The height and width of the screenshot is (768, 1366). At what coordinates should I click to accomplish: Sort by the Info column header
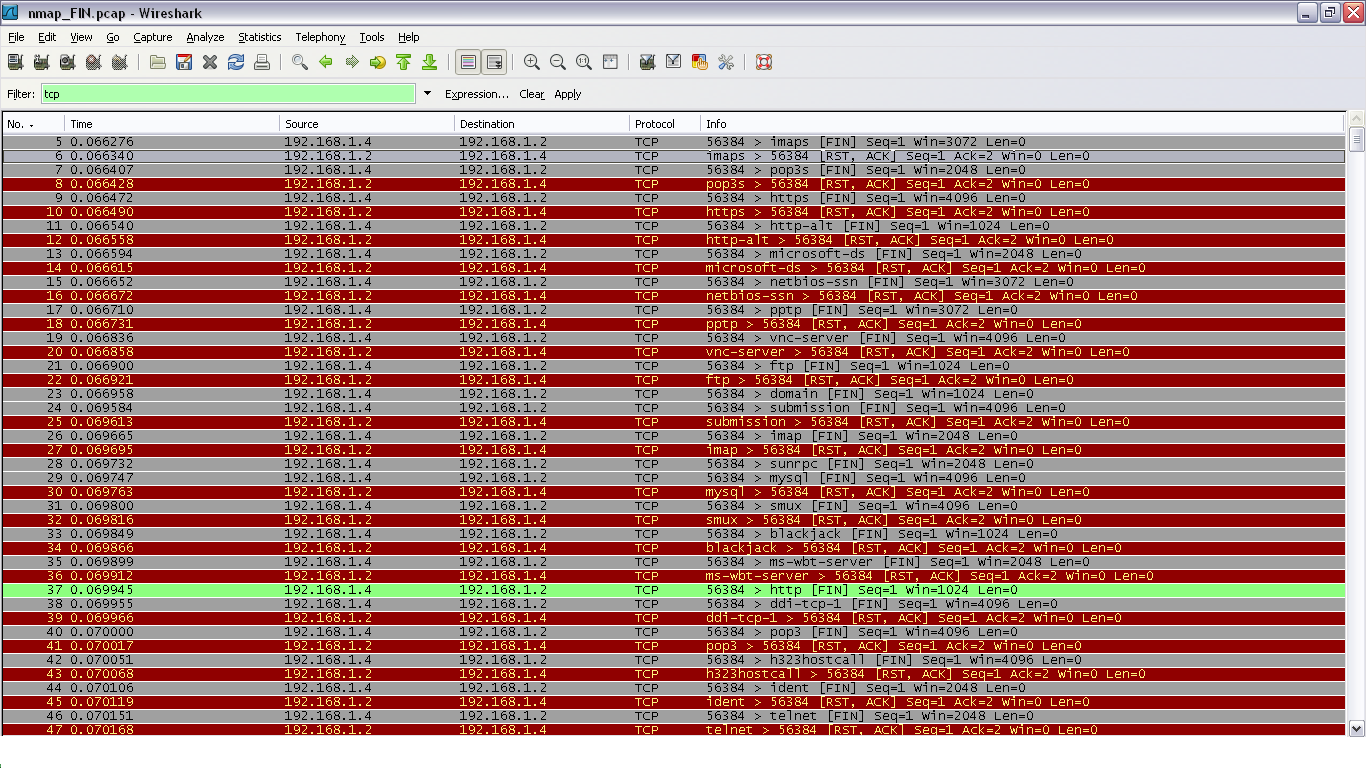pyautogui.click(x=1022, y=124)
